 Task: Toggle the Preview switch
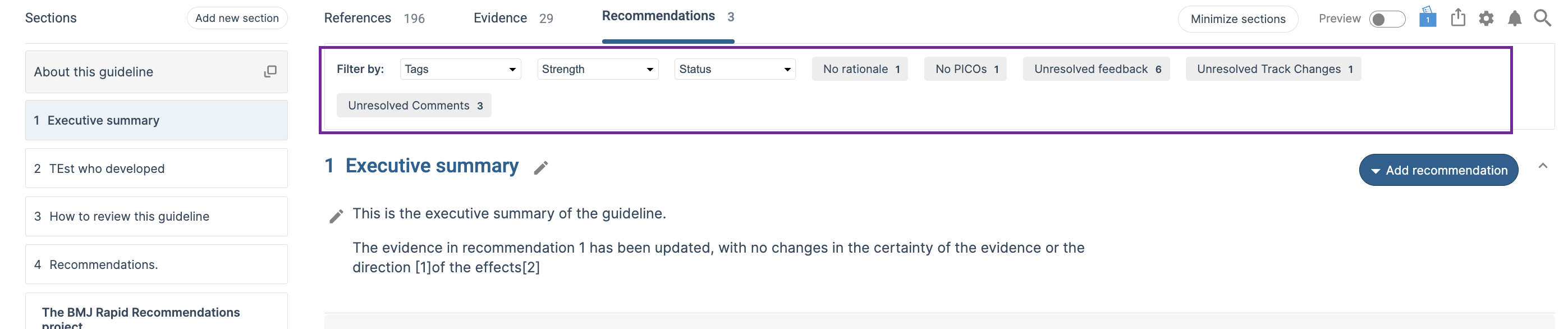tap(1387, 19)
